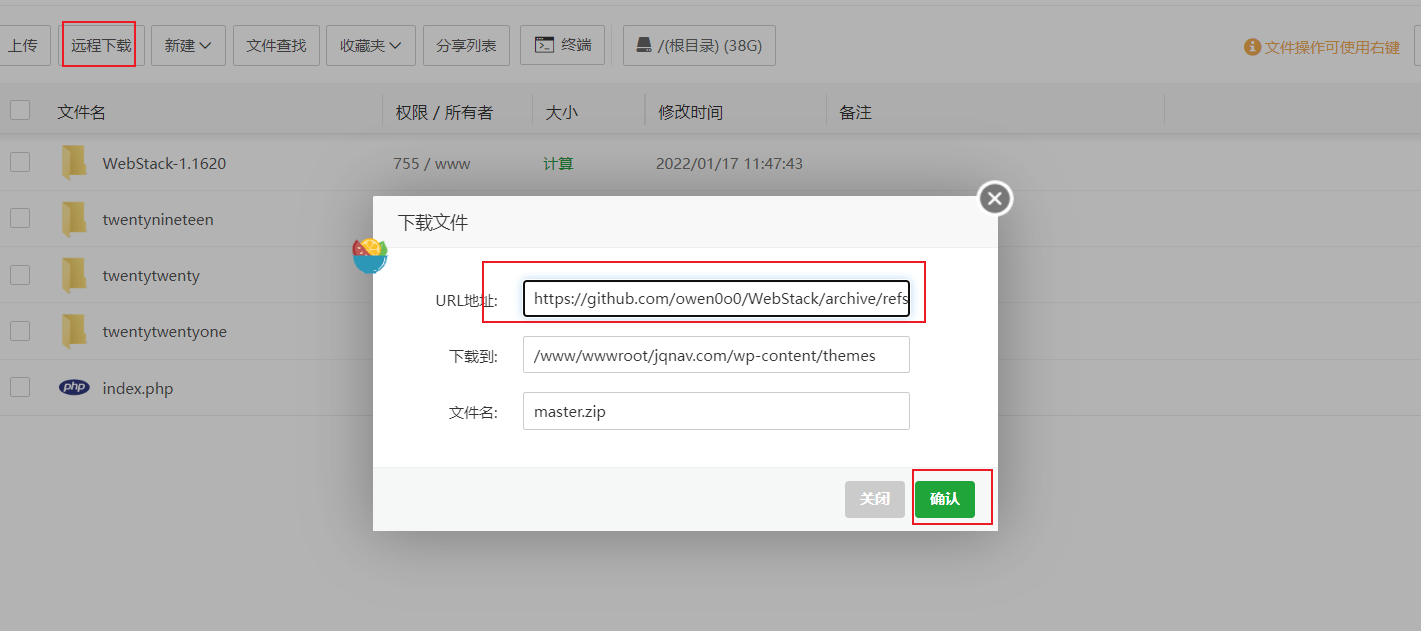Click the folder icon of twentytwentyone

pos(73,331)
